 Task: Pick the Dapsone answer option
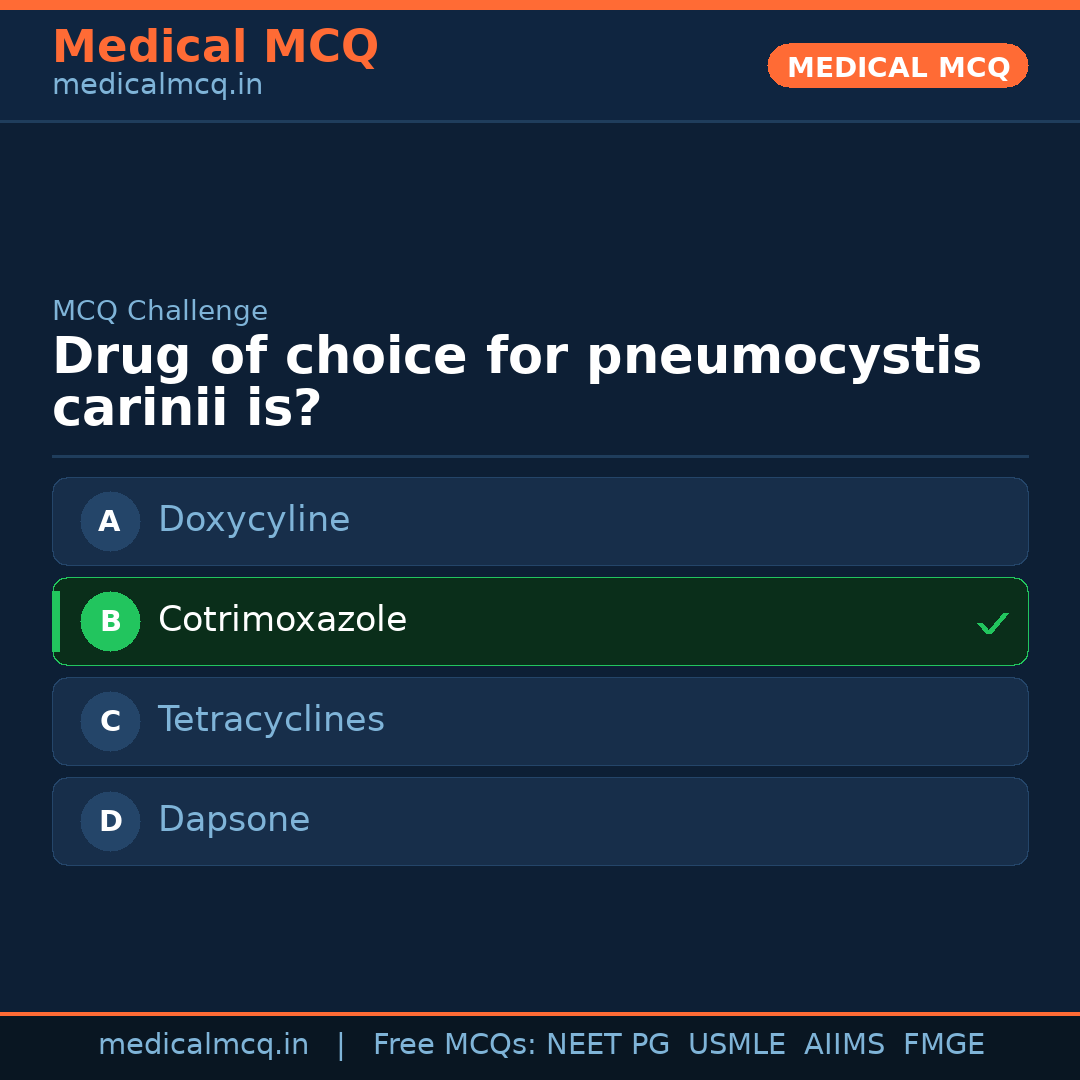point(540,821)
